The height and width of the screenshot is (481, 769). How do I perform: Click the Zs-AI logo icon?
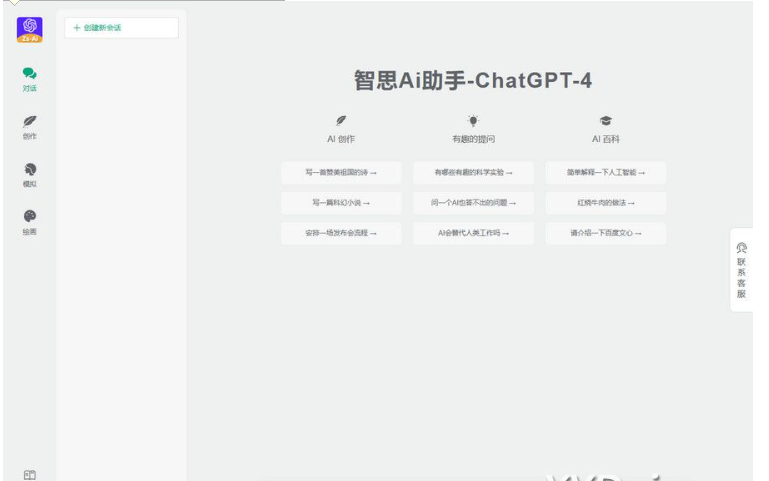[x=29, y=30]
